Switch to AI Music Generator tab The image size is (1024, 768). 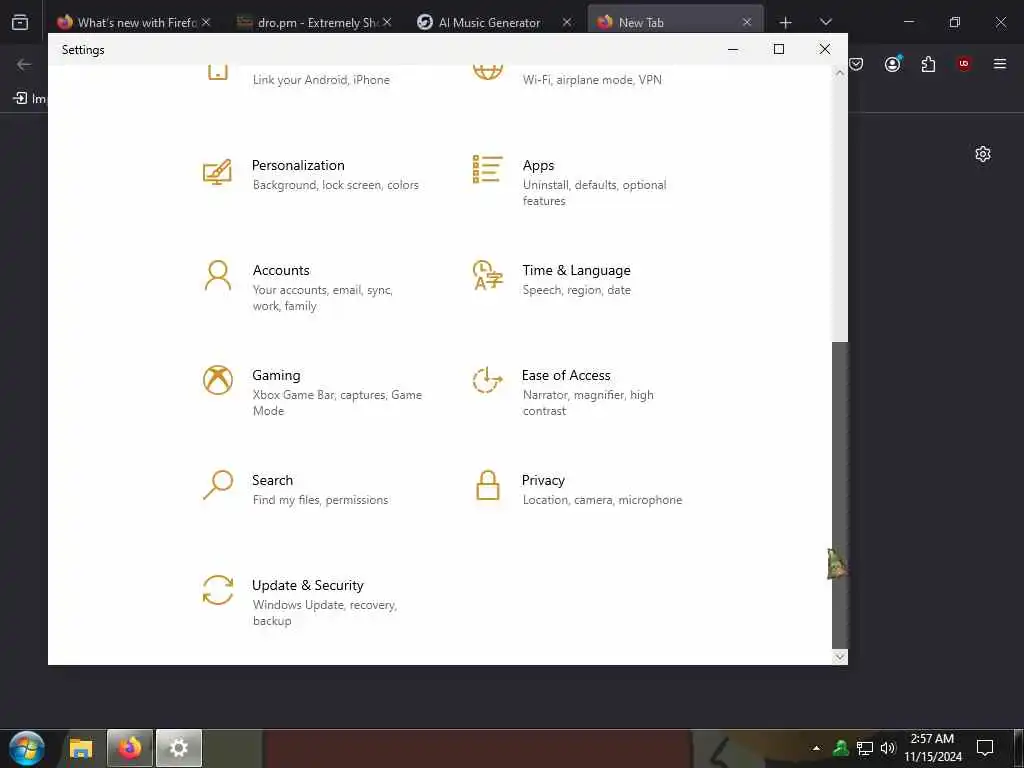click(495, 22)
